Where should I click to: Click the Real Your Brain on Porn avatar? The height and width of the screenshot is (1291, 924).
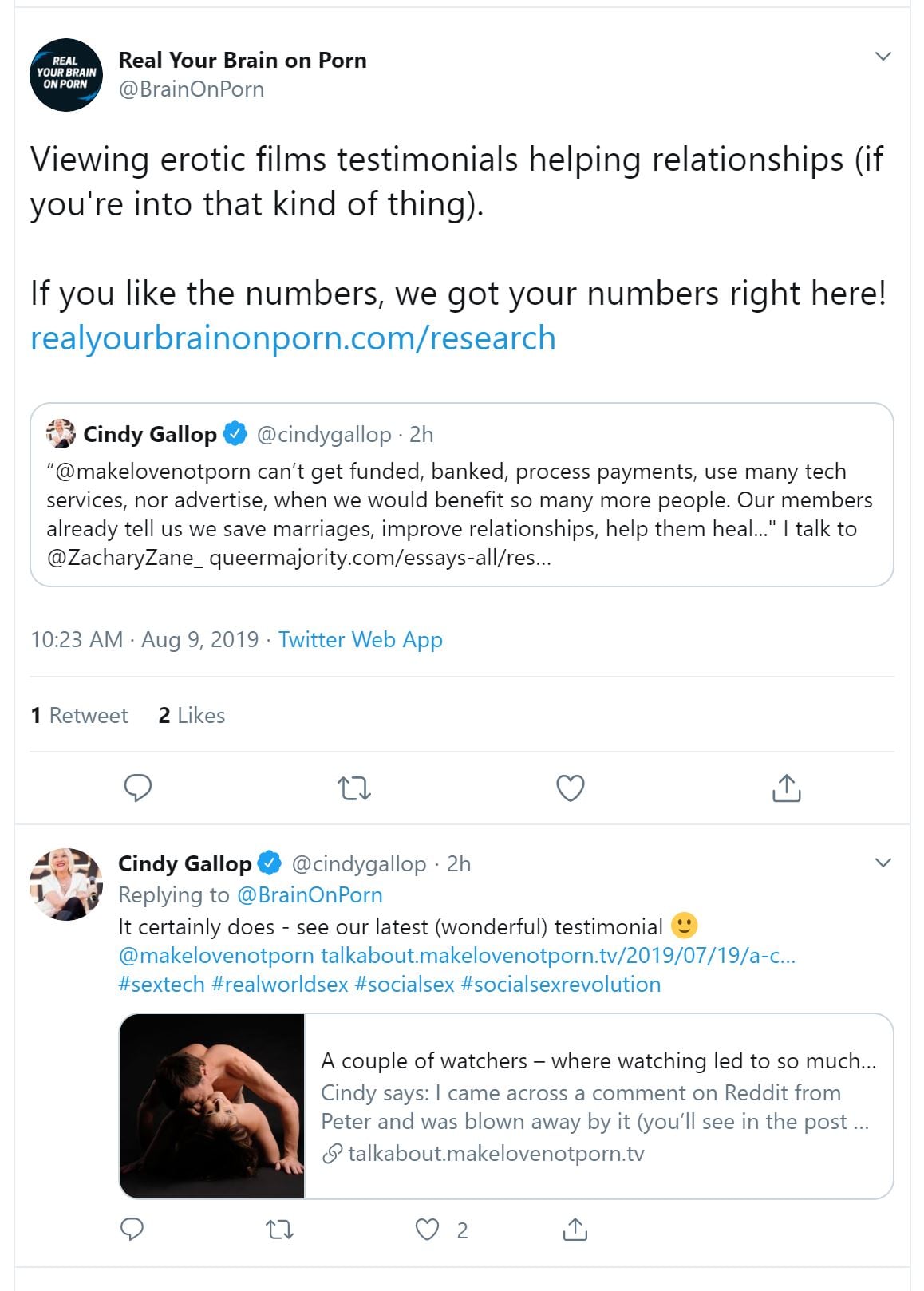click(x=66, y=74)
